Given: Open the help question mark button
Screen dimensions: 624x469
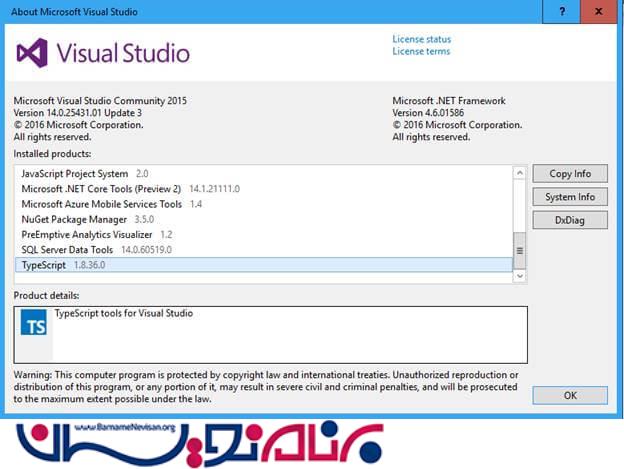Looking at the screenshot, I should coord(562,12).
